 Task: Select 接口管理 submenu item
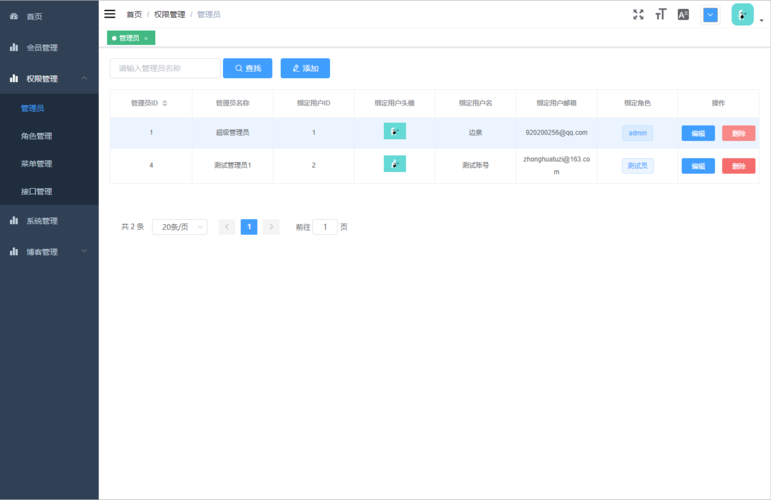click(49, 191)
